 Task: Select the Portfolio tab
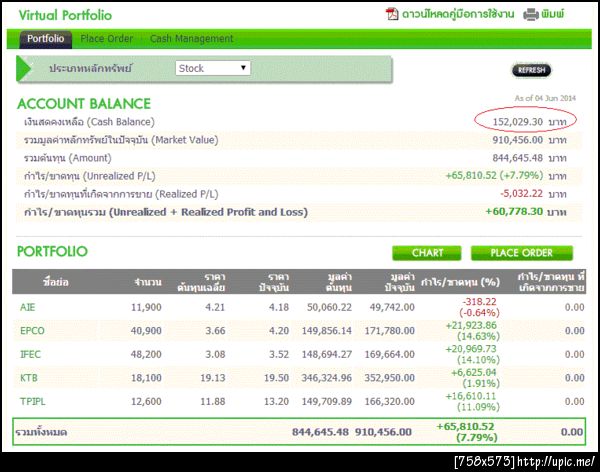46,39
